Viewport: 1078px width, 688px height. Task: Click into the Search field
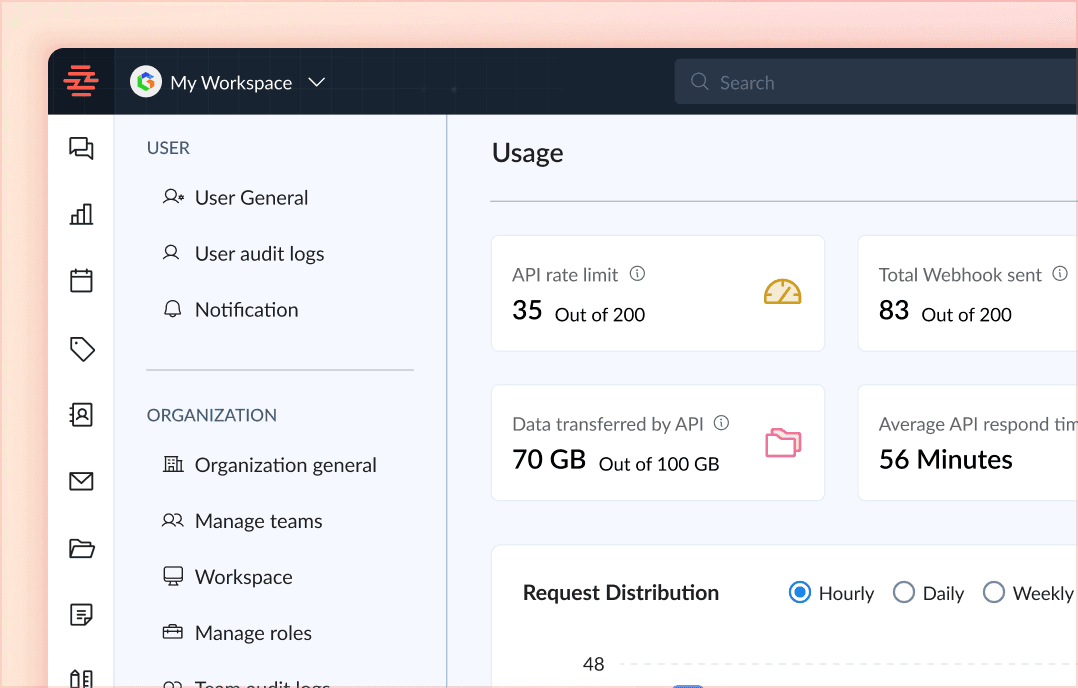pyautogui.click(x=876, y=82)
